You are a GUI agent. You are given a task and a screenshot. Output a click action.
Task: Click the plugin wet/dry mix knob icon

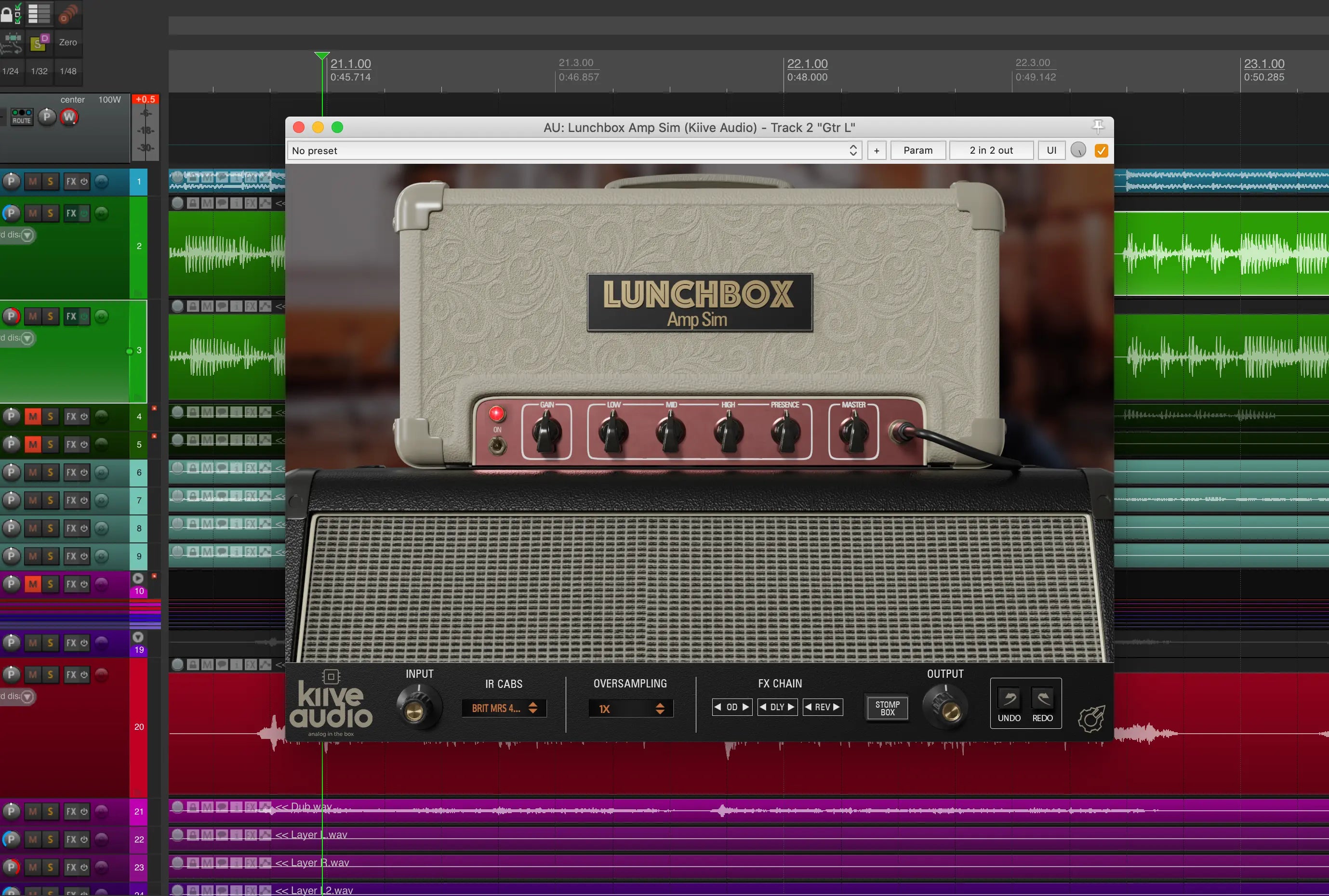[x=1078, y=150]
